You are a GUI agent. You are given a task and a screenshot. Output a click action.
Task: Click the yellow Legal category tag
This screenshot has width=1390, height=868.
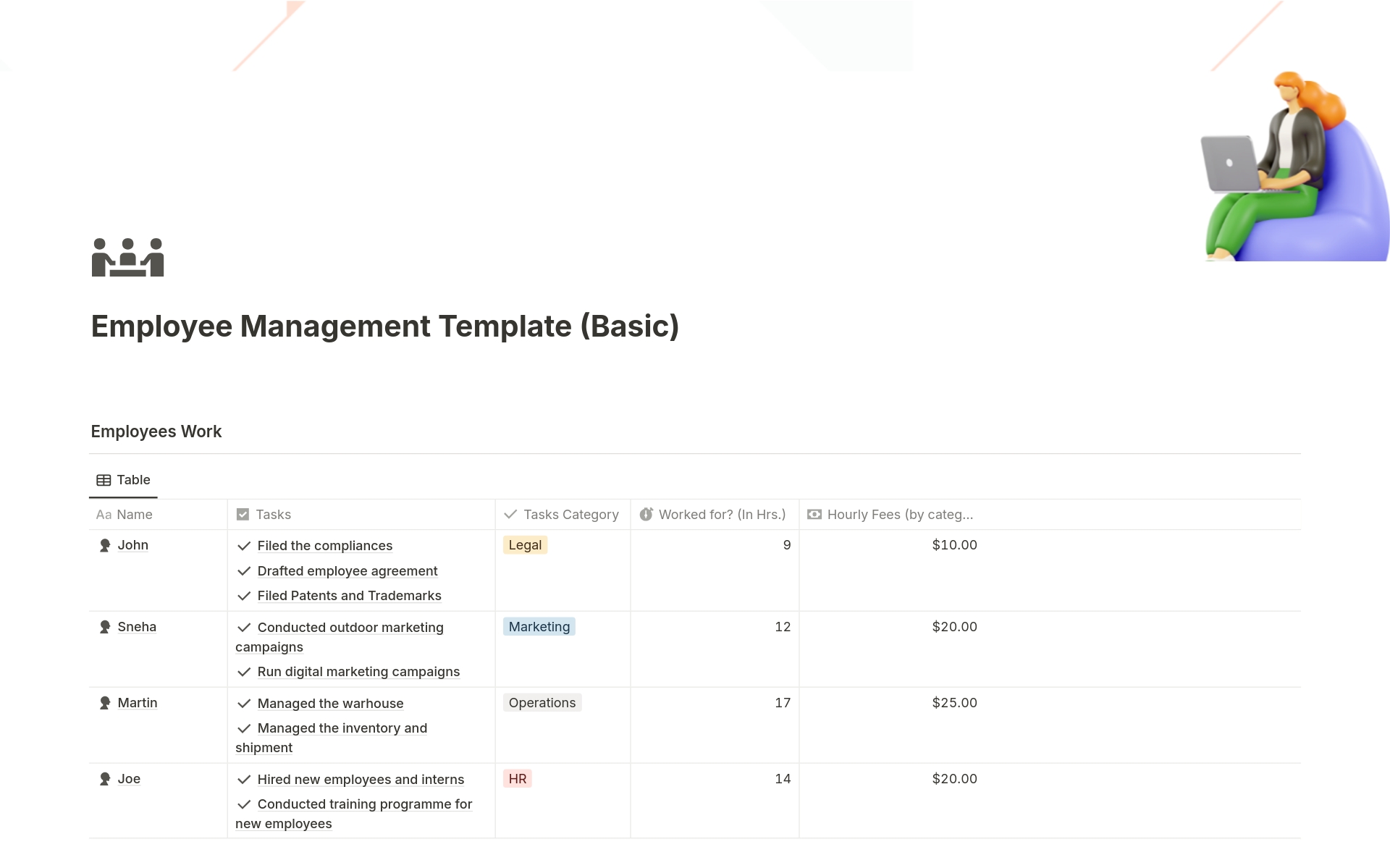click(x=524, y=544)
